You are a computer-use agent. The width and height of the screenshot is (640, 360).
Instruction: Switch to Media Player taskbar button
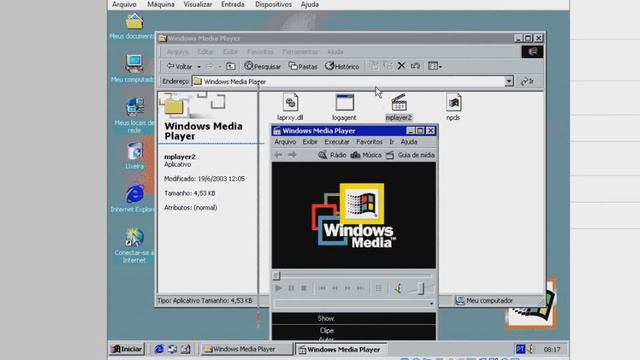pyautogui.click(x=341, y=349)
